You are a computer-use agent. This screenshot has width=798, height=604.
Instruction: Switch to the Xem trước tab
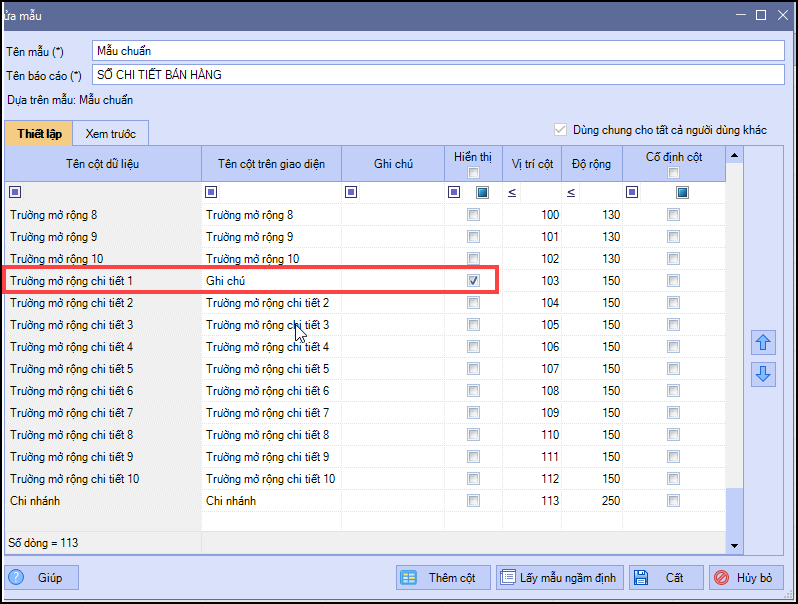[x=110, y=133]
